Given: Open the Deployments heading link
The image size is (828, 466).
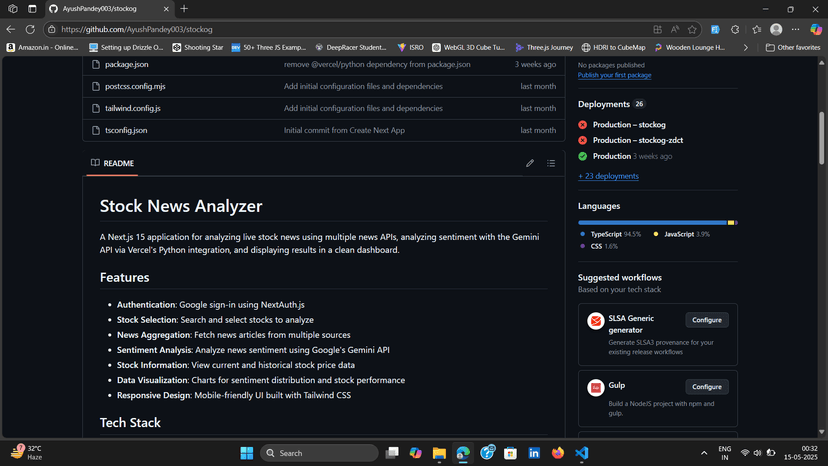Looking at the screenshot, I should (604, 104).
